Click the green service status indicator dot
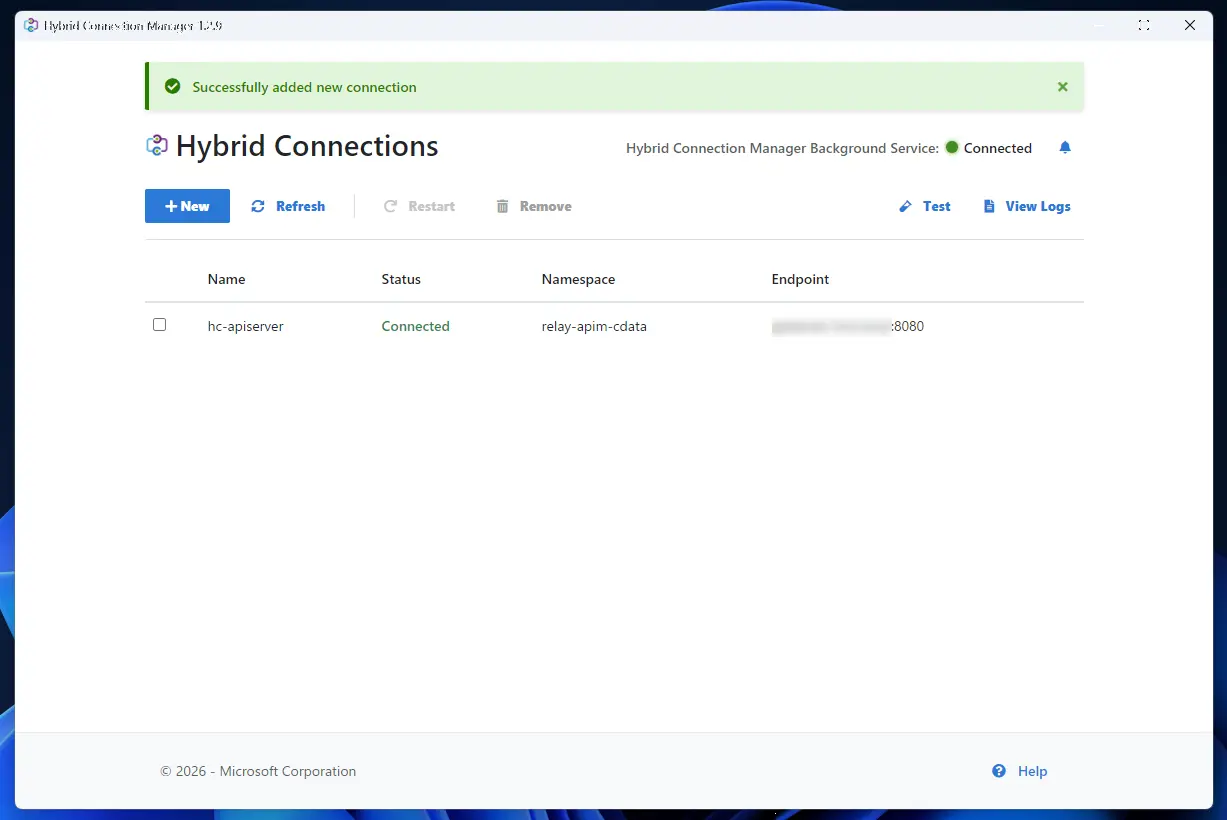Viewport: 1227px width, 820px height. coord(952,147)
